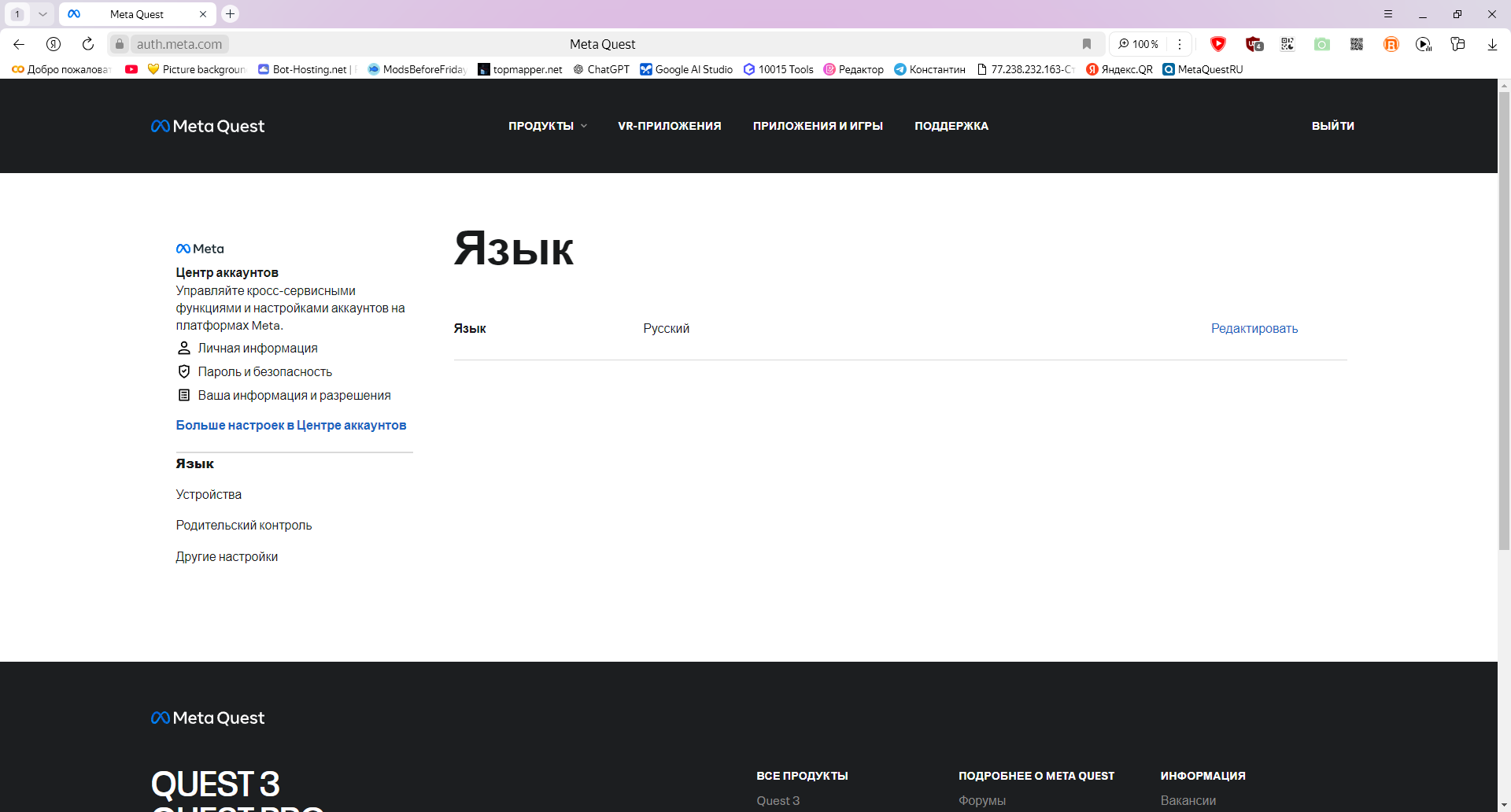Open the ChatGPT bookmark

tap(600, 69)
